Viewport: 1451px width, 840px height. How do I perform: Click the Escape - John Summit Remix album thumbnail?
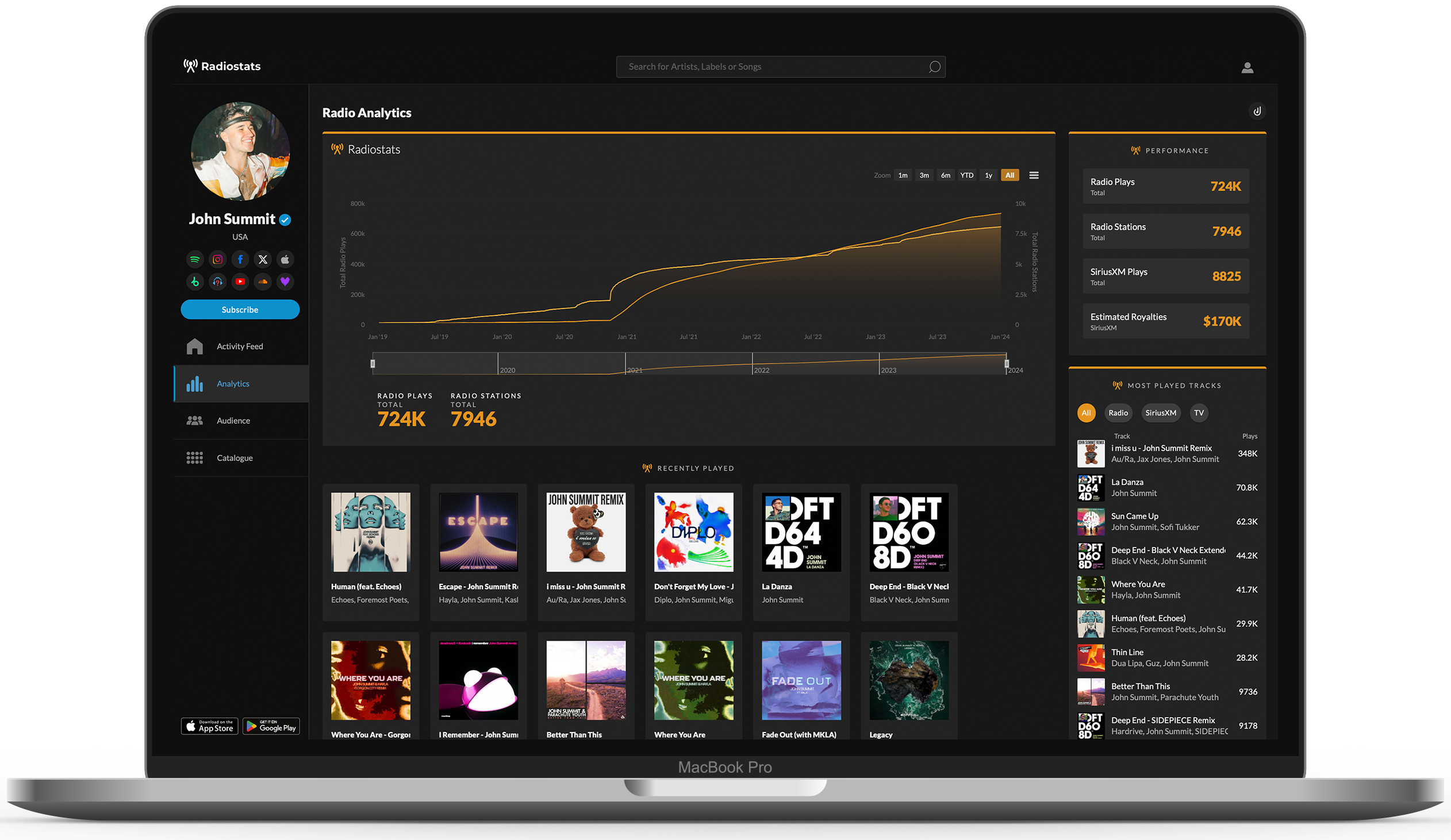pos(478,531)
